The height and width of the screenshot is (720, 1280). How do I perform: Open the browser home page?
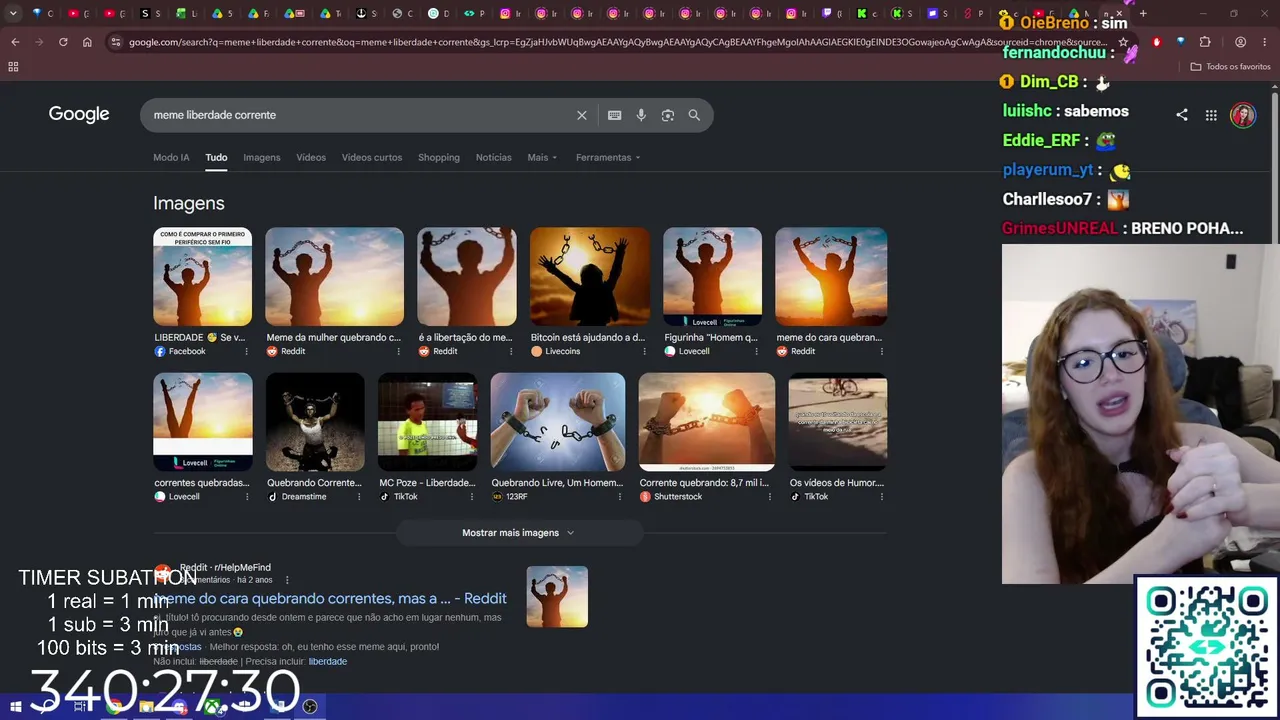(x=87, y=42)
